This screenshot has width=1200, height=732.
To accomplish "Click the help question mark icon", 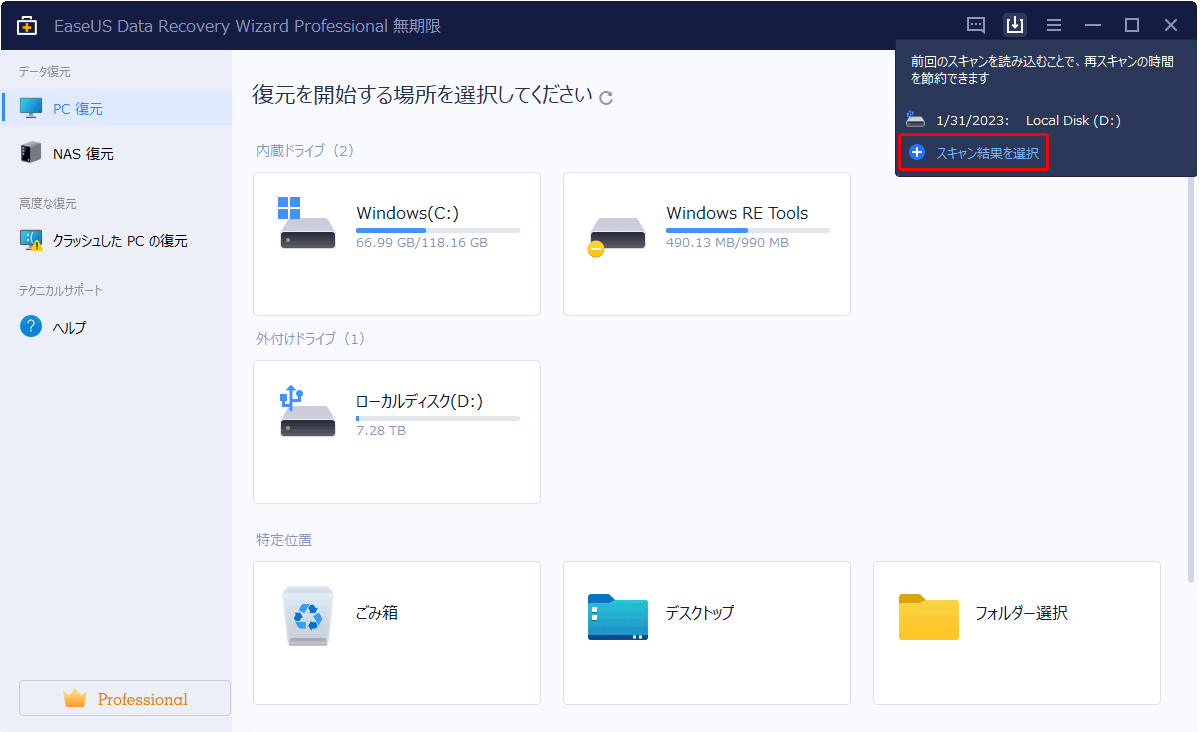I will click(x=31, y=327).
